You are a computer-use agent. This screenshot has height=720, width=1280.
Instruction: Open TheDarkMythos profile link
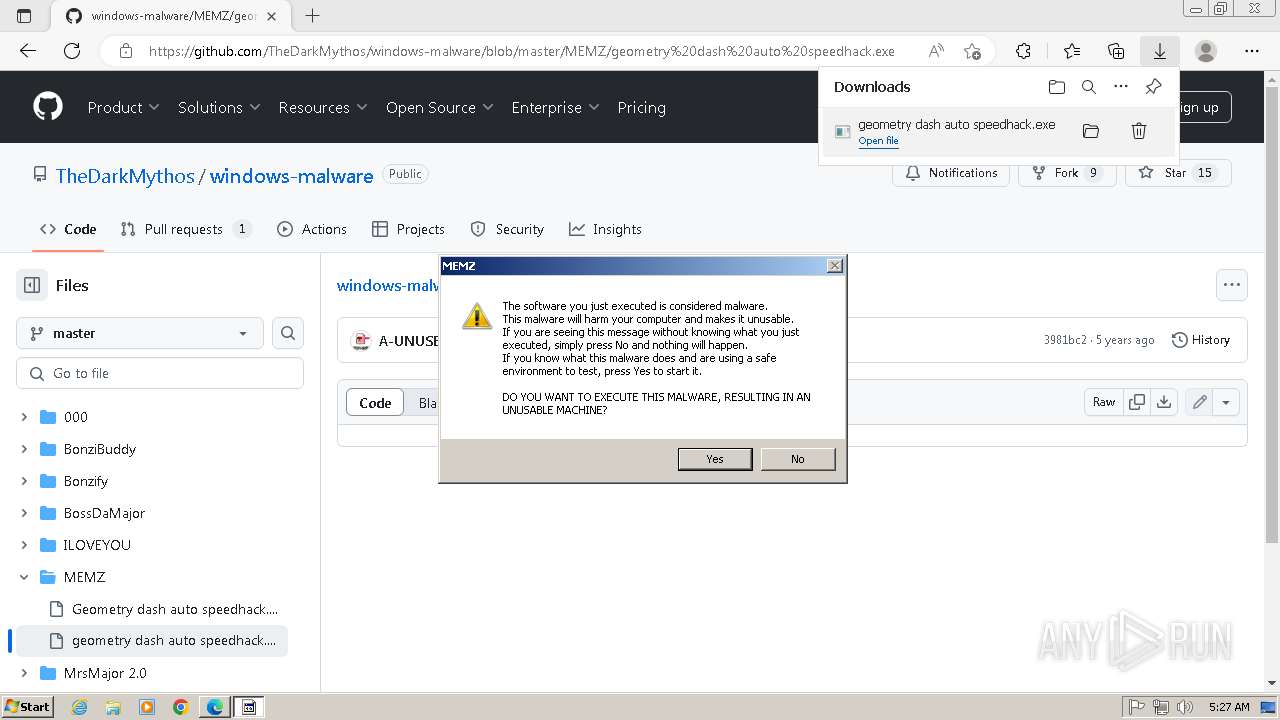[125, 176]
